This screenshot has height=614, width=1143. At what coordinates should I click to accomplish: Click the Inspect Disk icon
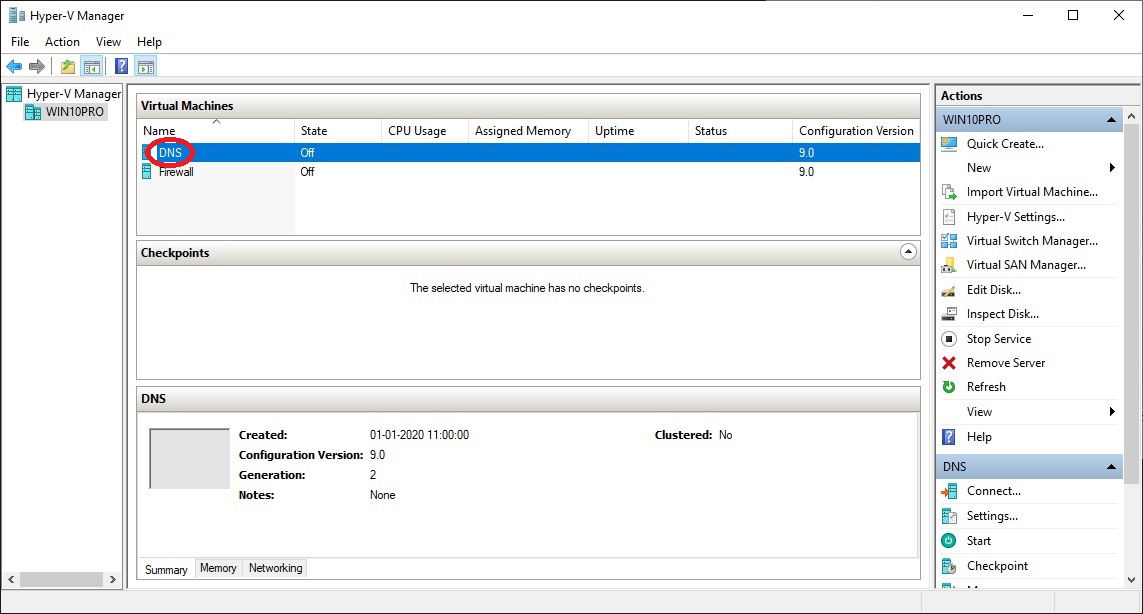pyautogui.click(x=949, y=314)
